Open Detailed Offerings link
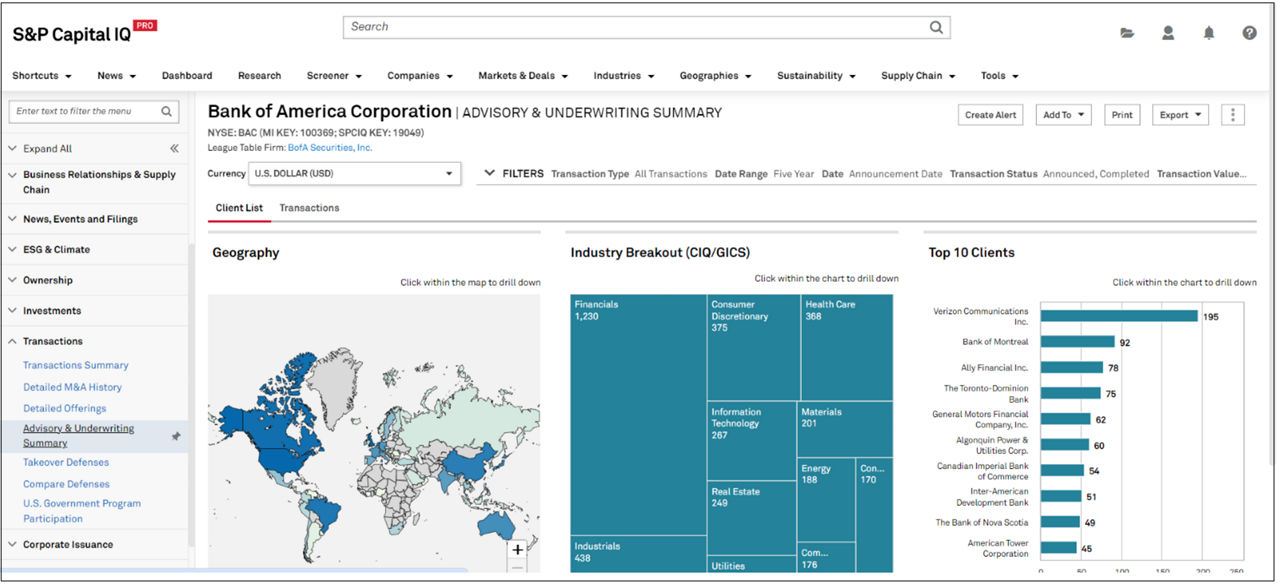The image size is (1280, 587). coord(64,409)
